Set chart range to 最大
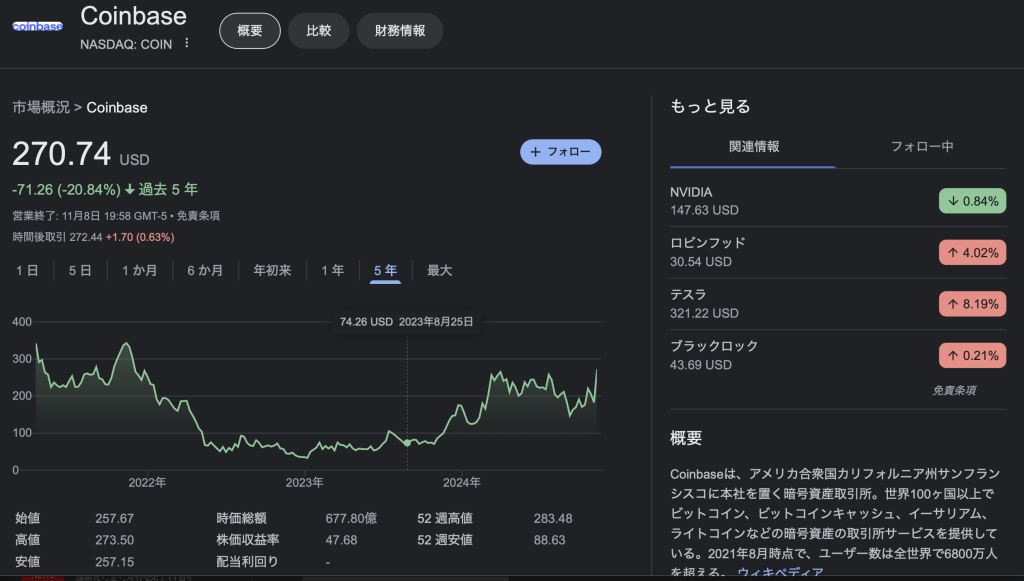1024x581 pixels. click(440, 270)
